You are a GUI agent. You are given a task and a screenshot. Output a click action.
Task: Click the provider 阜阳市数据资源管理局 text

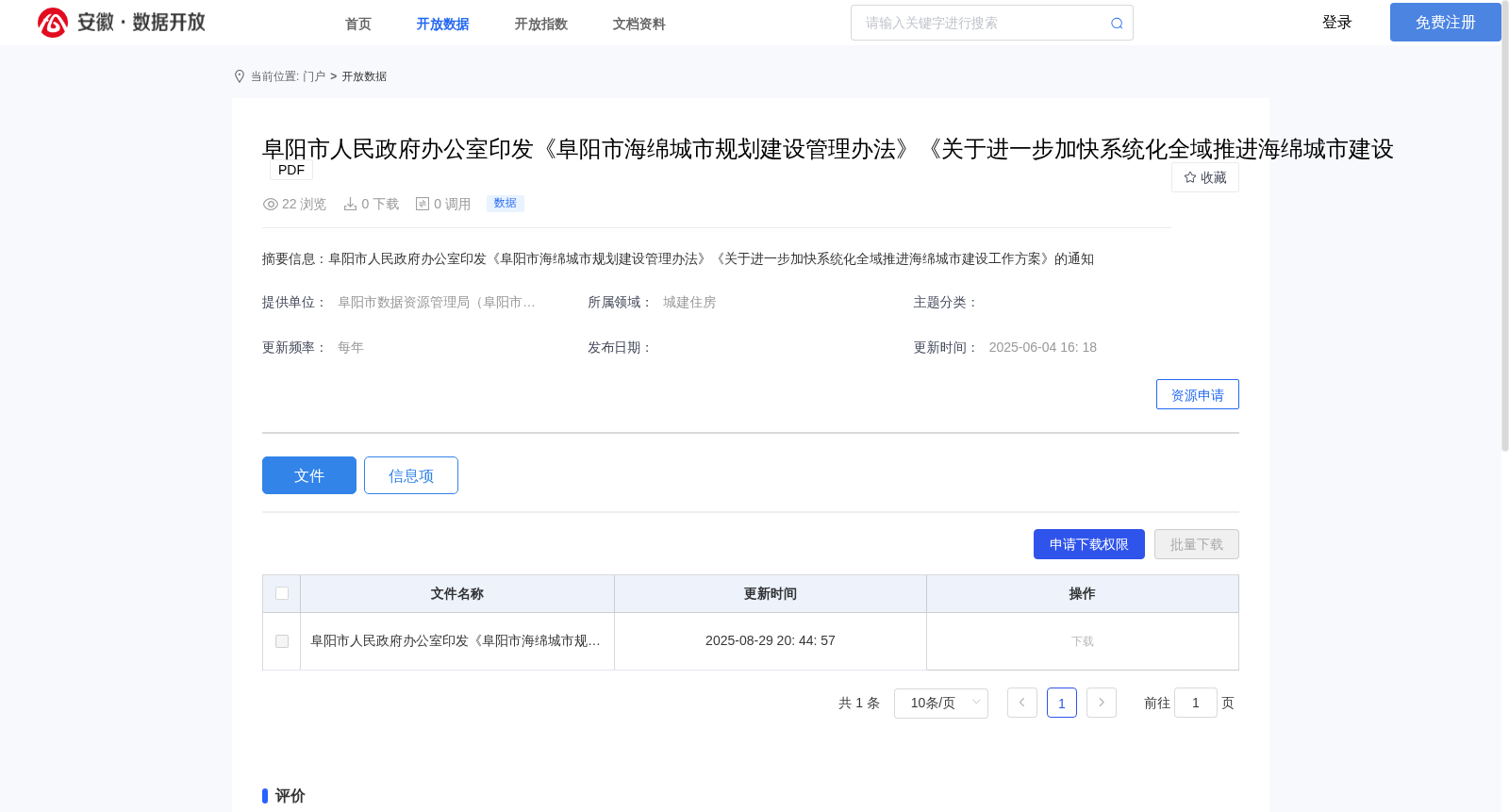(437, 303)
